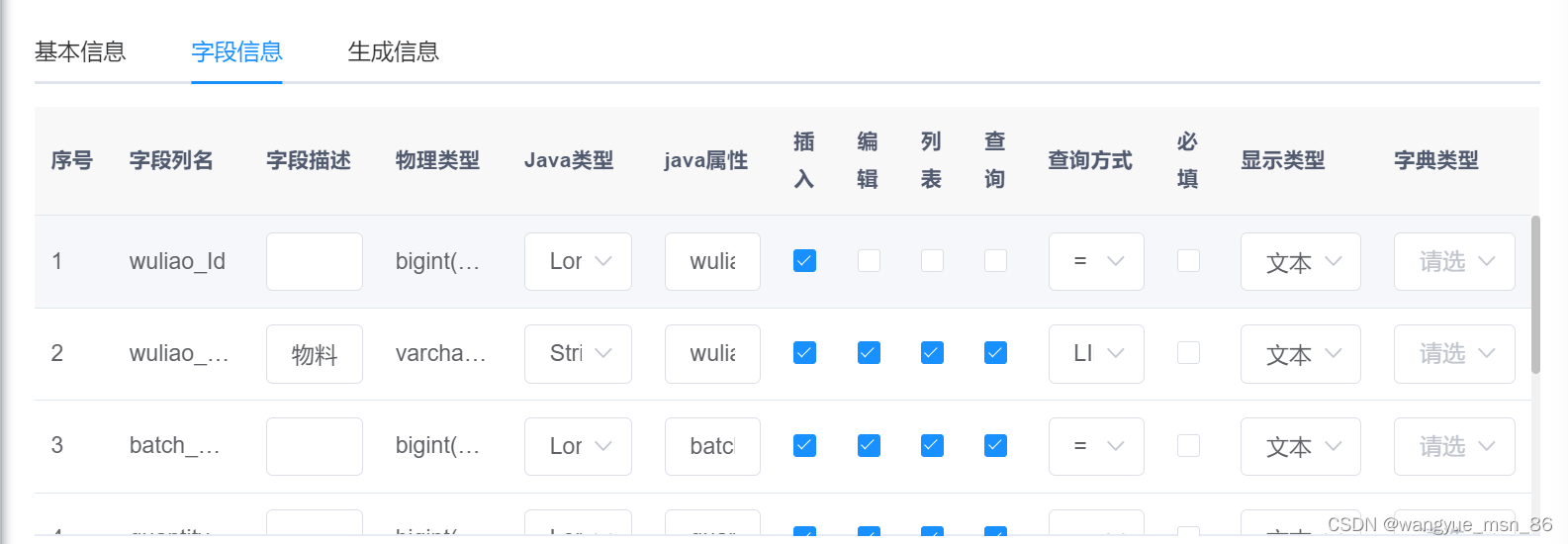Open 字典类型 请选择 dropdown in row 3
The width and height of the screenshot is (1568, 544).
point(1454,446)
